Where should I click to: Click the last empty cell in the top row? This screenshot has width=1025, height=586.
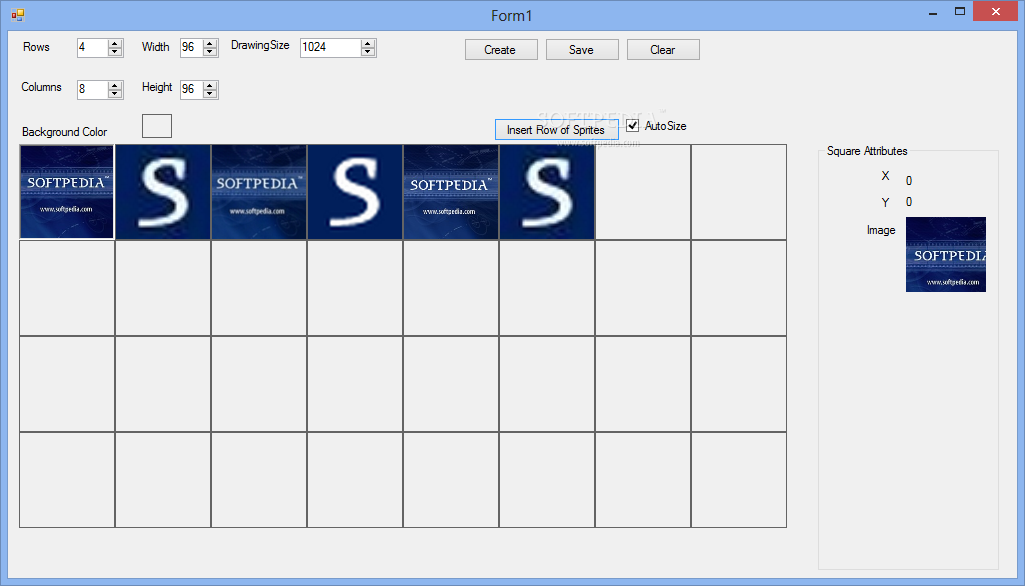coord(739,192)
